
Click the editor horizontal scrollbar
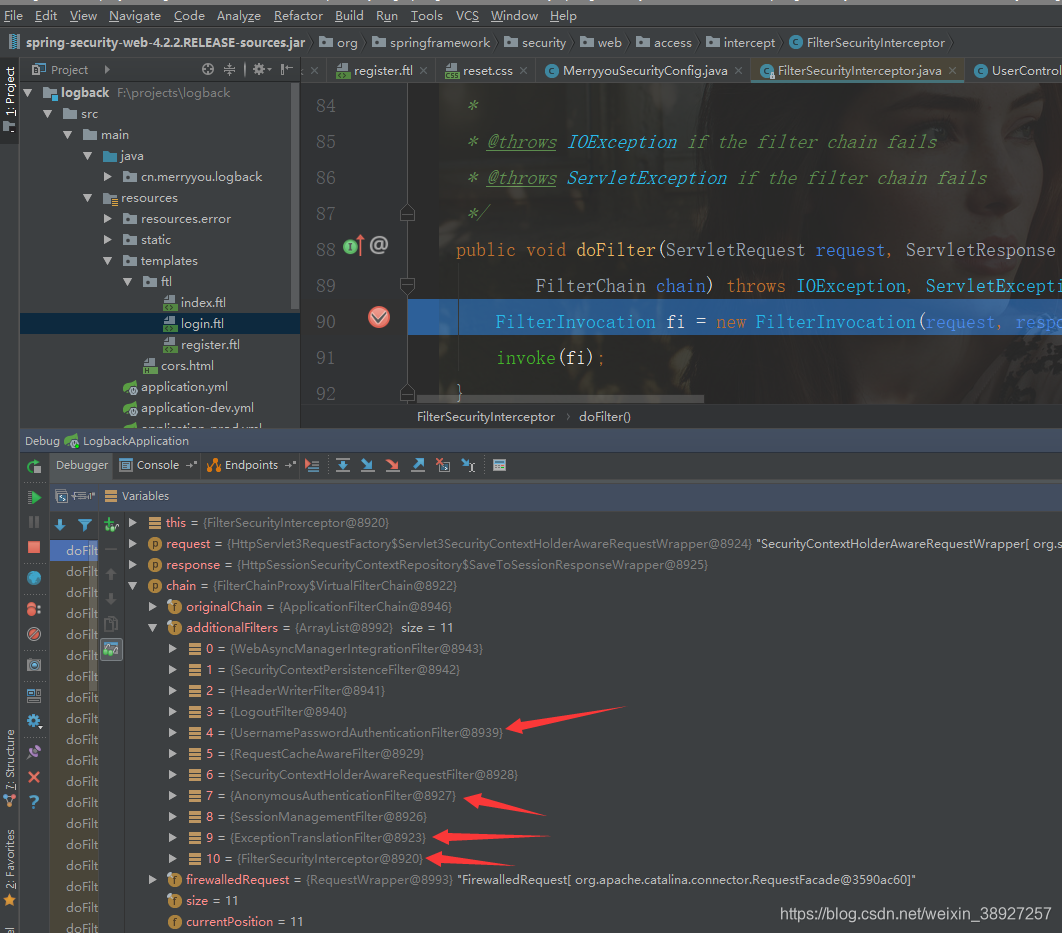[x=560, y=399]
